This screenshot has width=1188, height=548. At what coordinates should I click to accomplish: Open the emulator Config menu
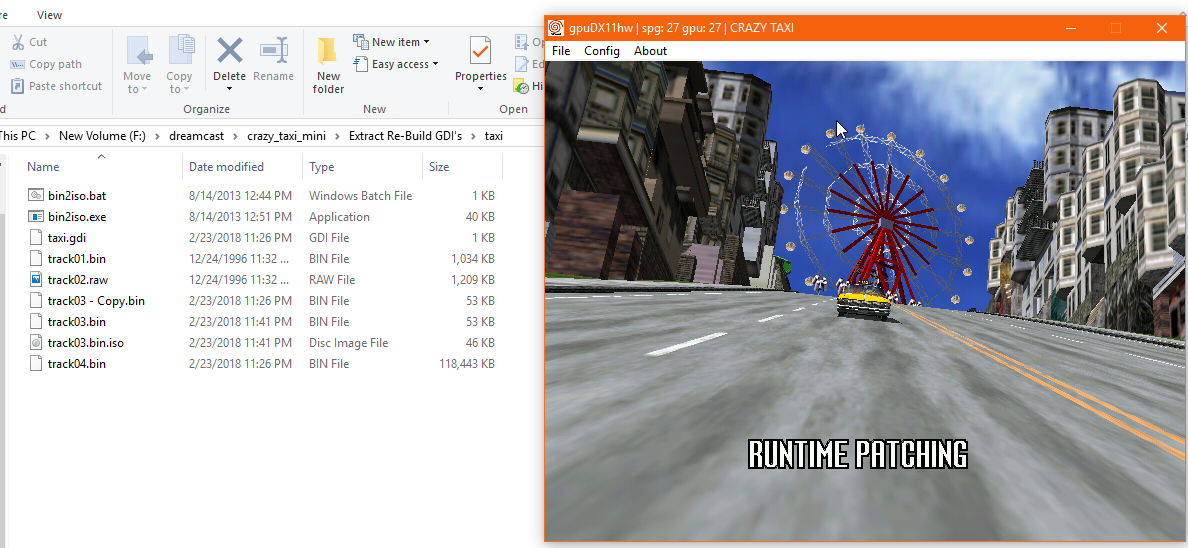[602, 51]
